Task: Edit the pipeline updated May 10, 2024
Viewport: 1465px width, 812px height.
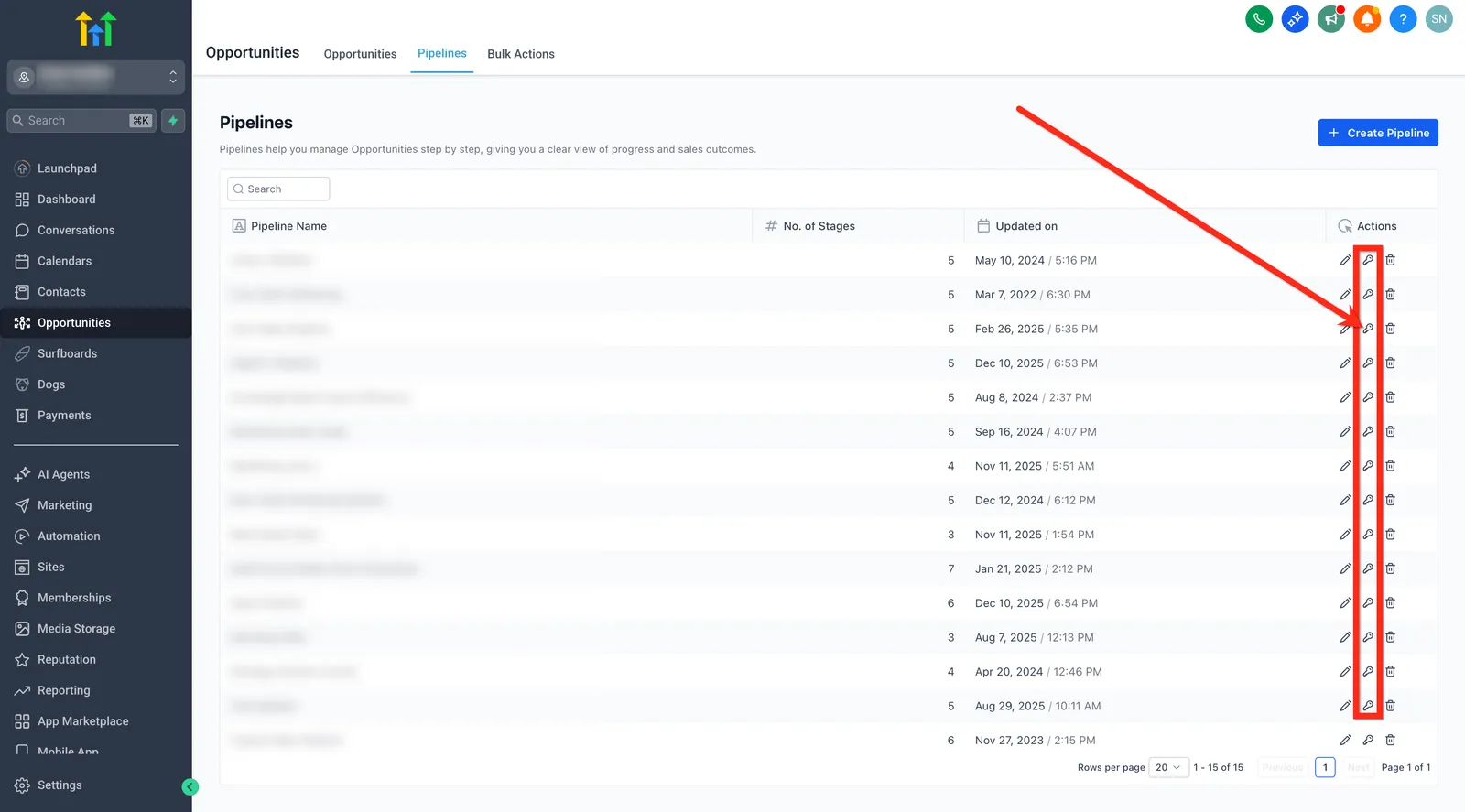Action: point(1345,260)
